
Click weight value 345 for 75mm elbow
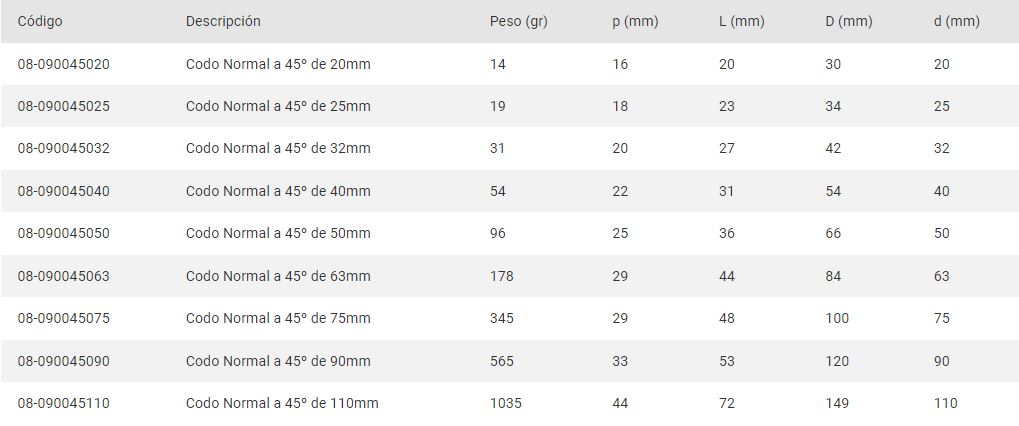(502, 318)
